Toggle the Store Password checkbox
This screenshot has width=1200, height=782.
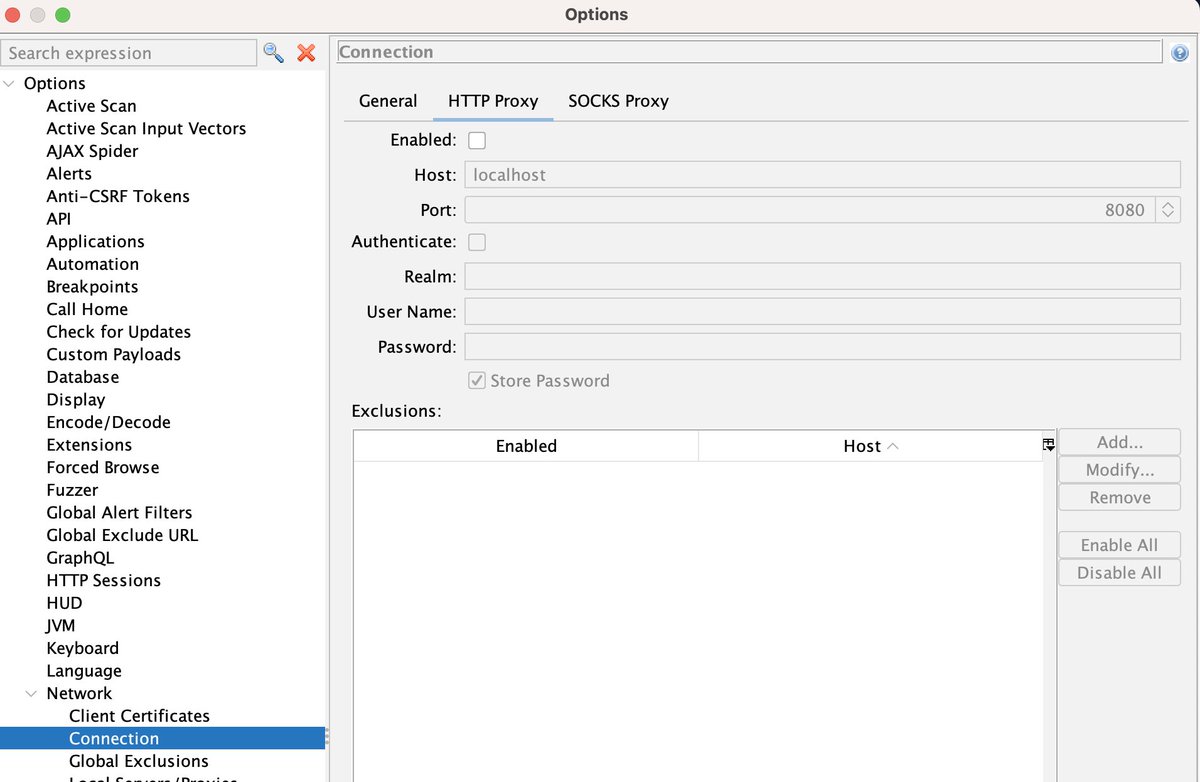[x=477, y=381]
